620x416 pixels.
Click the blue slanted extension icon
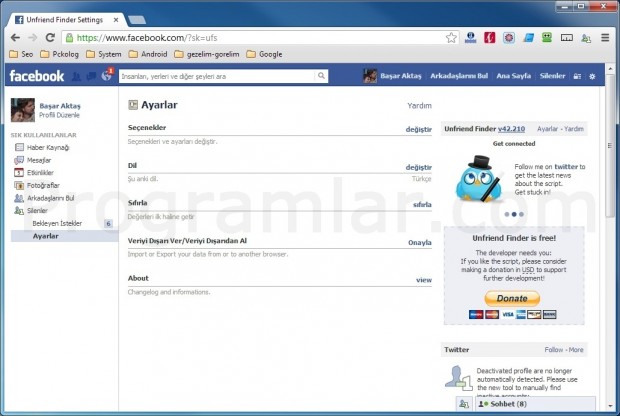click(528, 38)
